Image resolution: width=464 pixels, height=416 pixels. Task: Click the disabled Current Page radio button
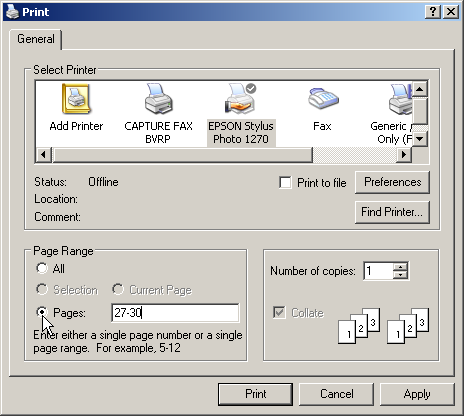point(118,289)
